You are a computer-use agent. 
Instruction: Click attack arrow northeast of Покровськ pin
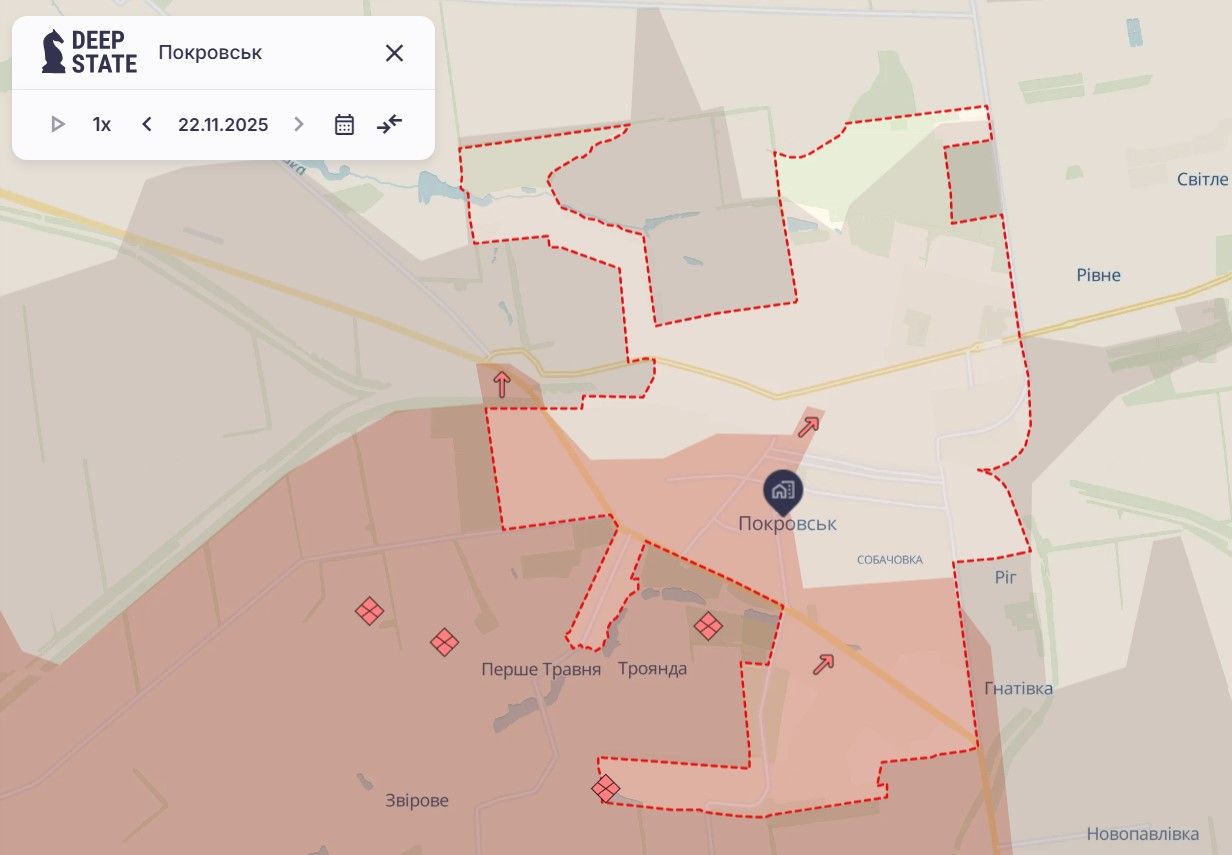[808, 426]
